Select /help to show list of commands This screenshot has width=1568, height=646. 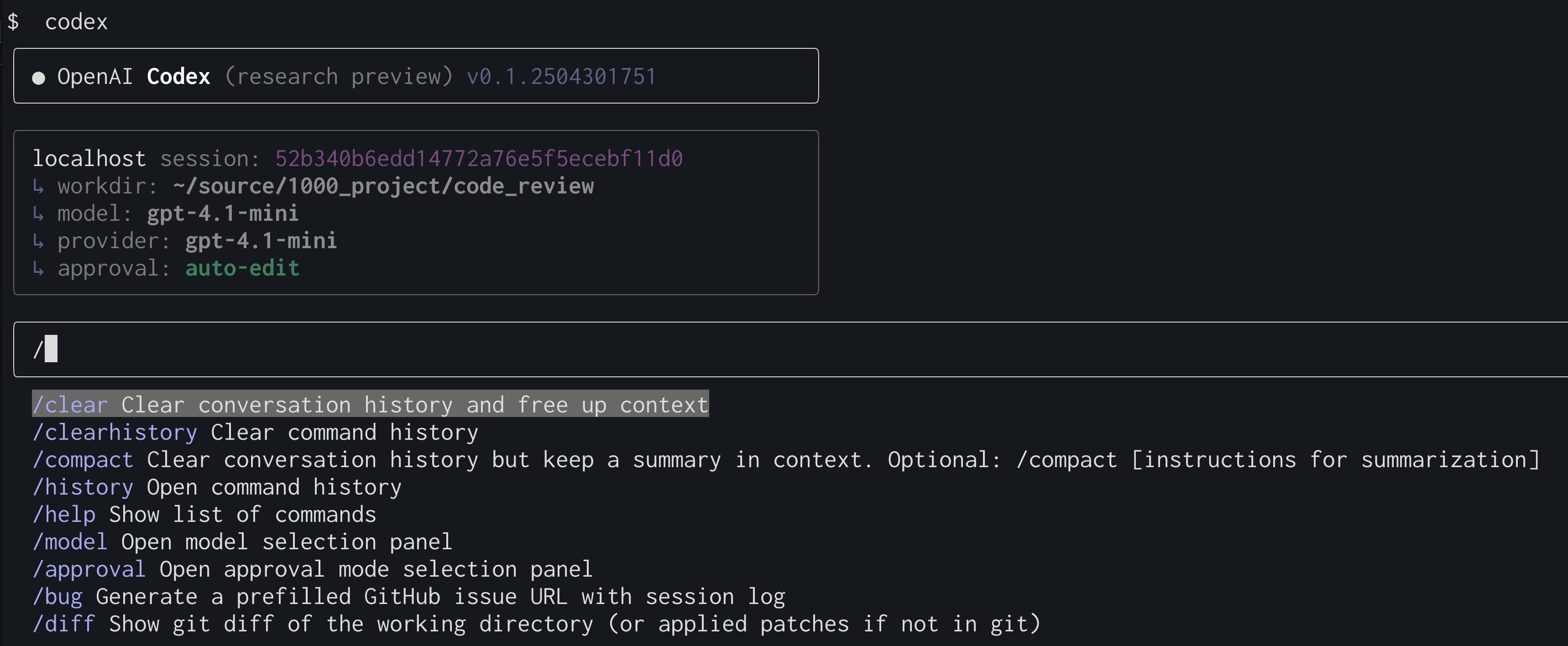coord(64,514)
